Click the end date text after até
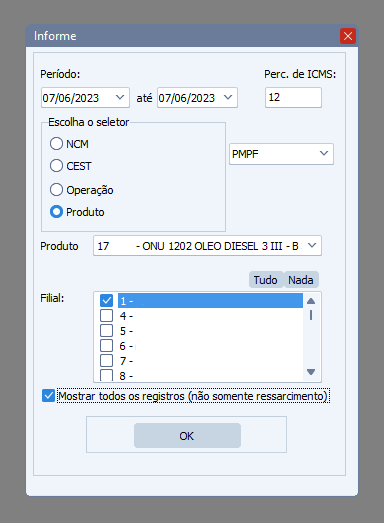 click(x=186, y=98)
